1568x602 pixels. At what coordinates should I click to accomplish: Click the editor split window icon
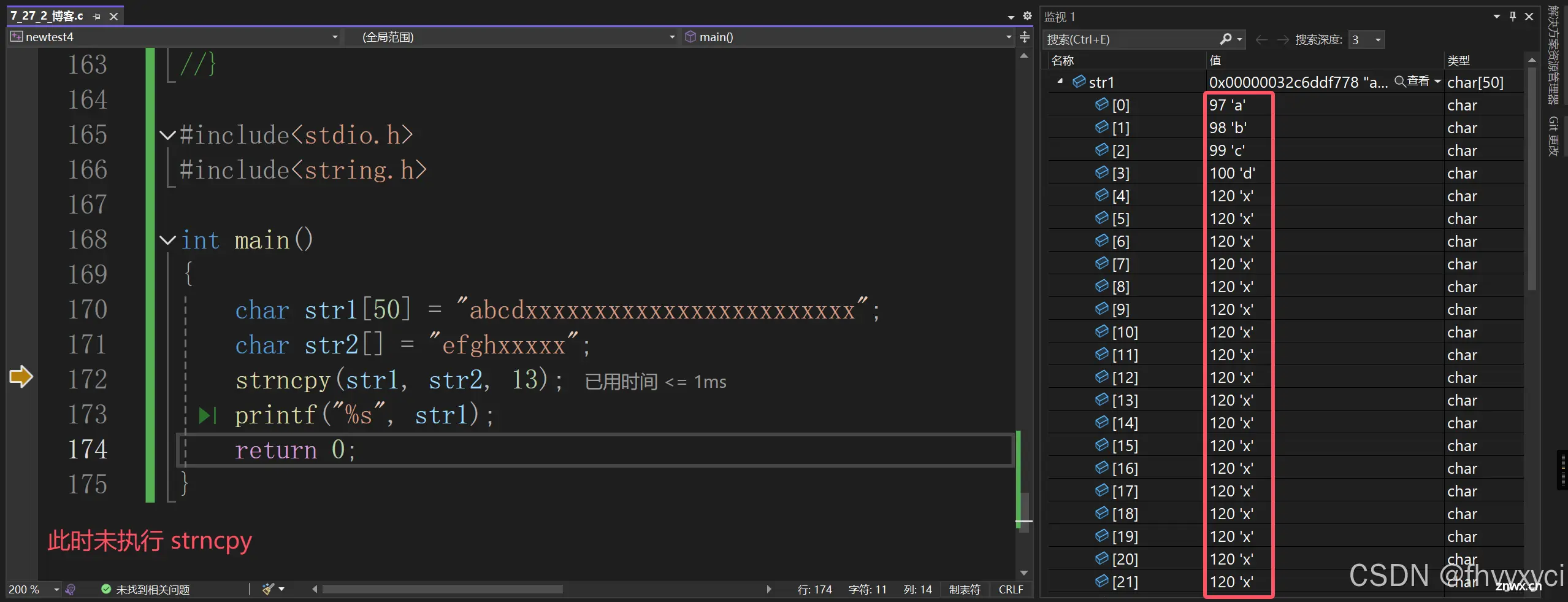pos(1024,37)
